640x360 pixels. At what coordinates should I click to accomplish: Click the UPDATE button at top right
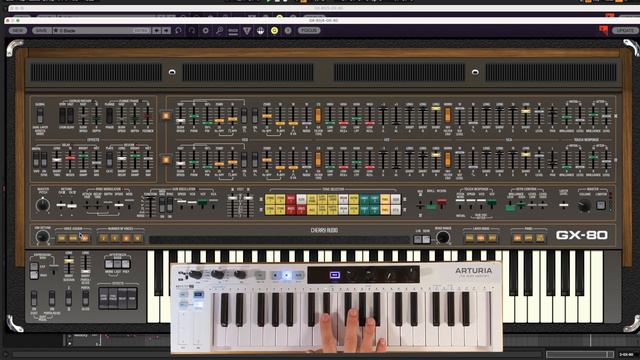tap(625, 31)
